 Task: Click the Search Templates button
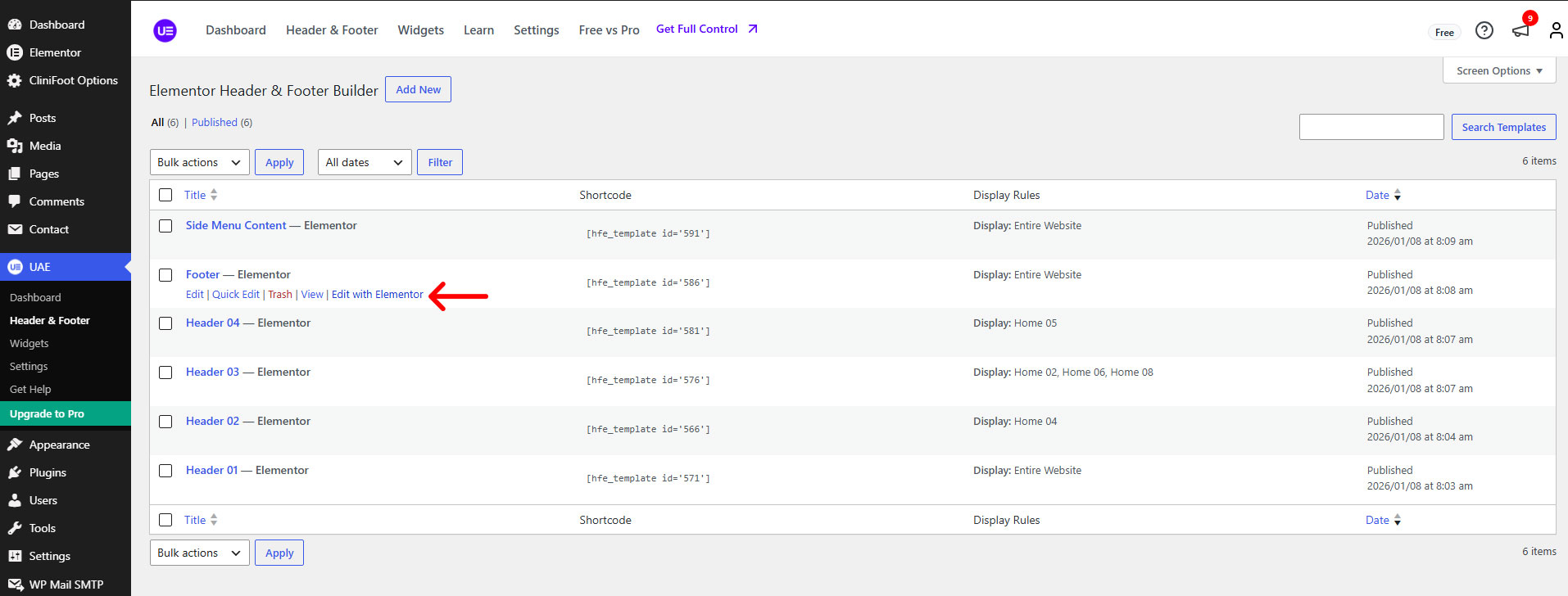(x=1503, y=127)
